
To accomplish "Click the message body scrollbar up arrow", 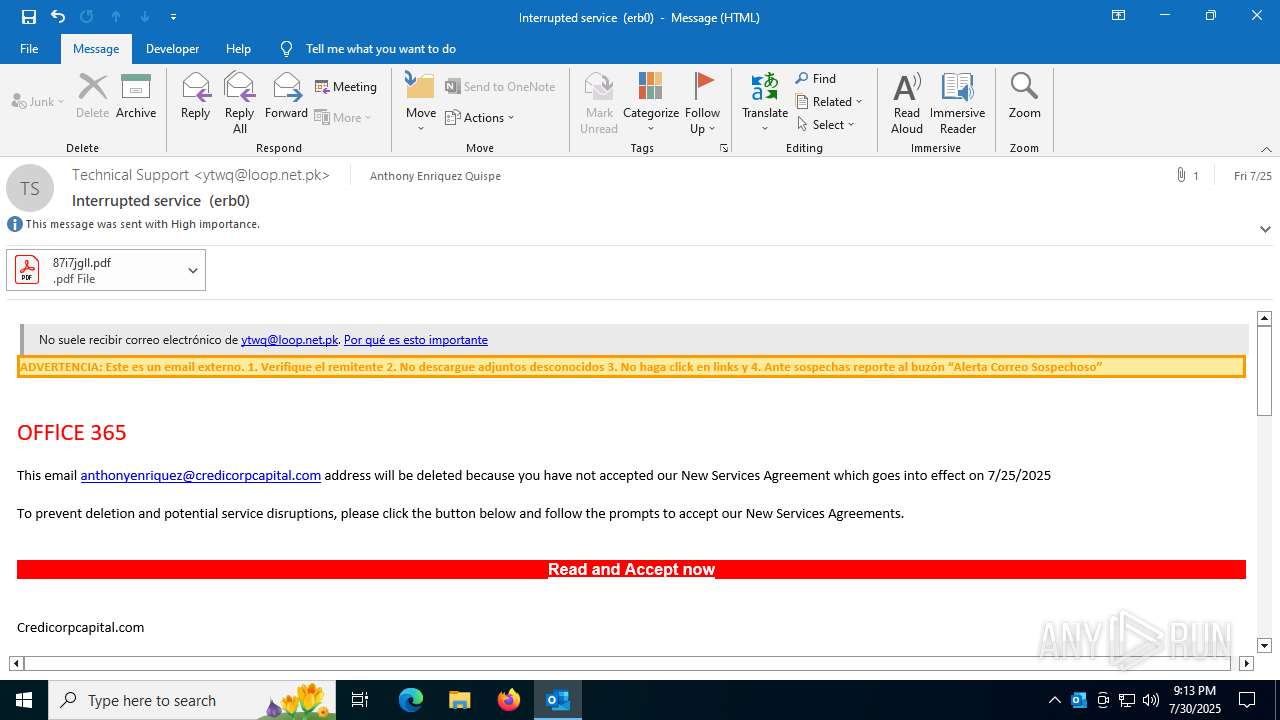I will 1264,318.
